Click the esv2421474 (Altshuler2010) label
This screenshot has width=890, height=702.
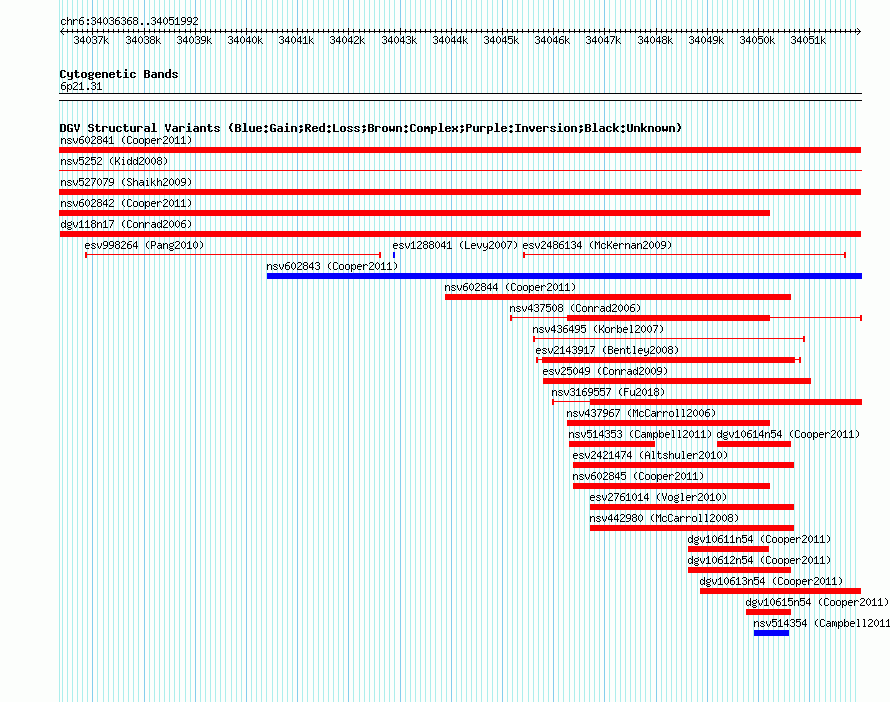point(650,455)
